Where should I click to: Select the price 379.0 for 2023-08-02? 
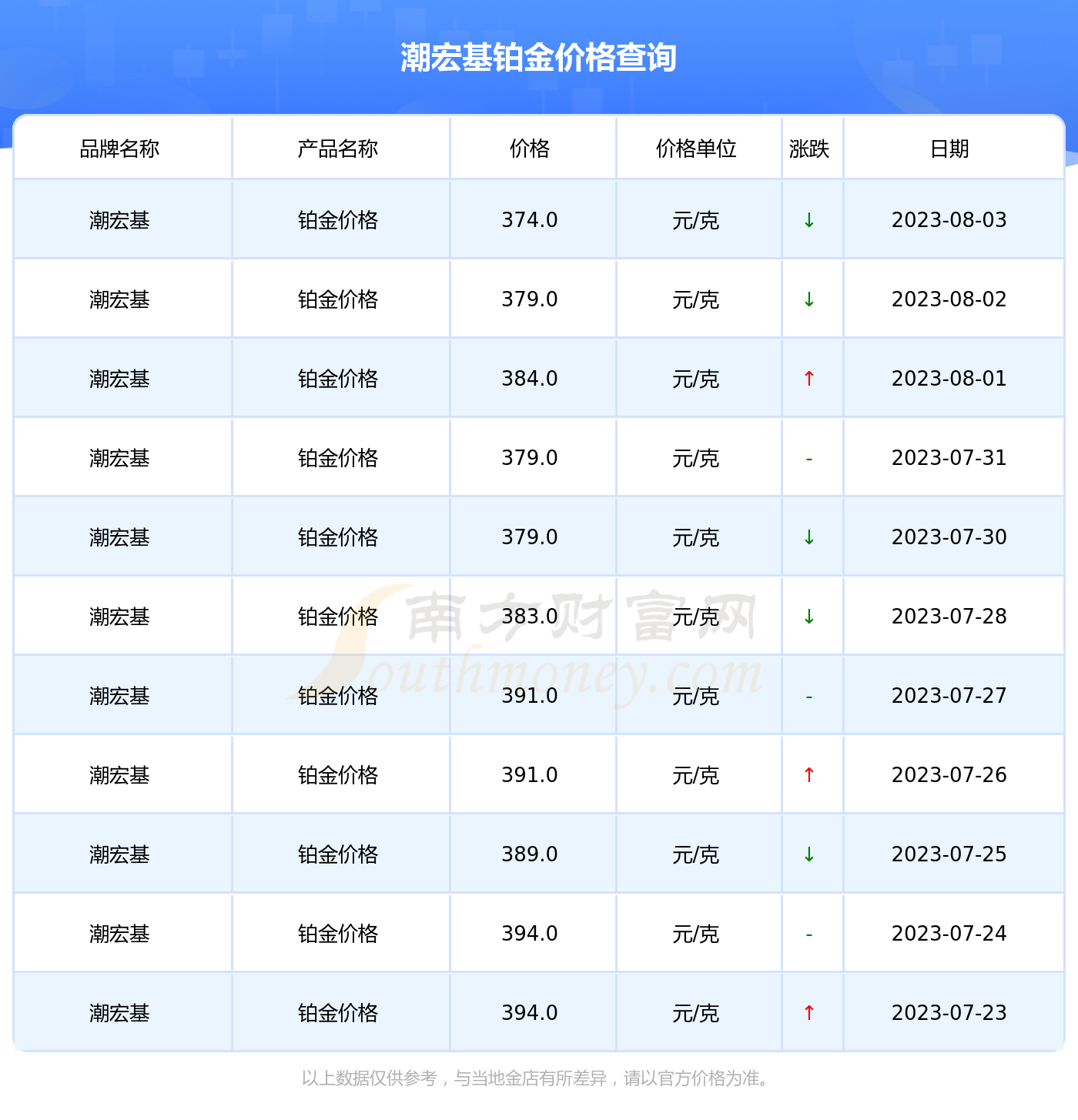click(530, 299)
